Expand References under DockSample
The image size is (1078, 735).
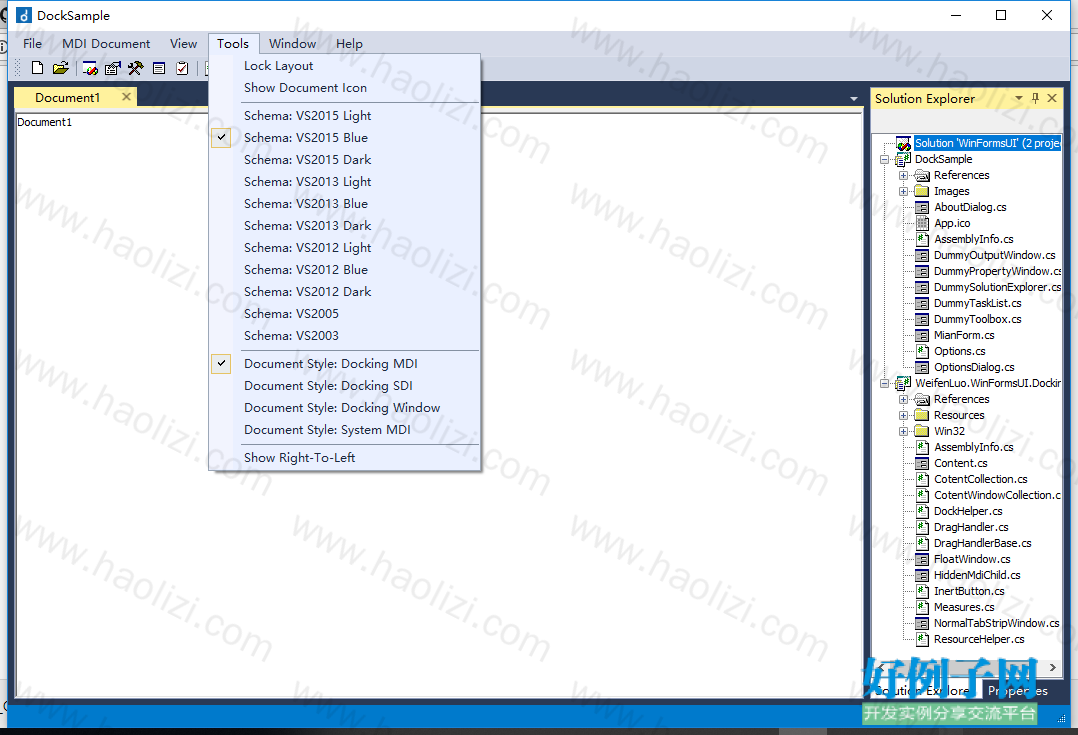click(x=903, y=175)
